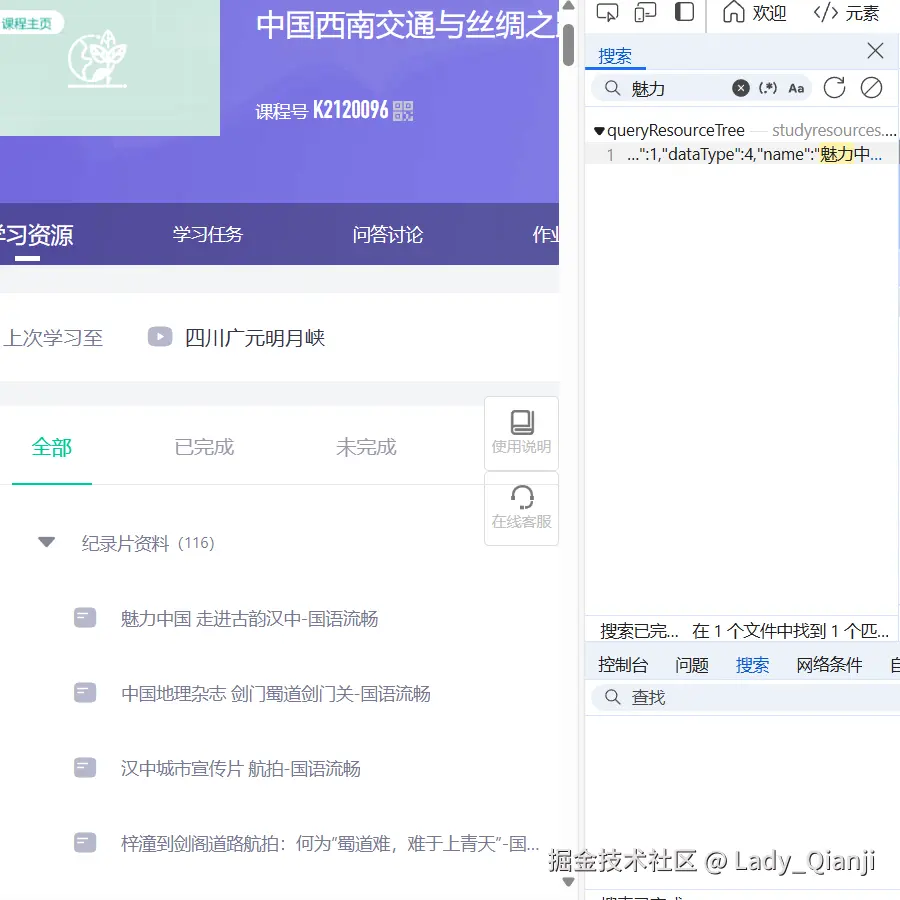Select the 搜索 drawer tab

[x=752, y=665]
